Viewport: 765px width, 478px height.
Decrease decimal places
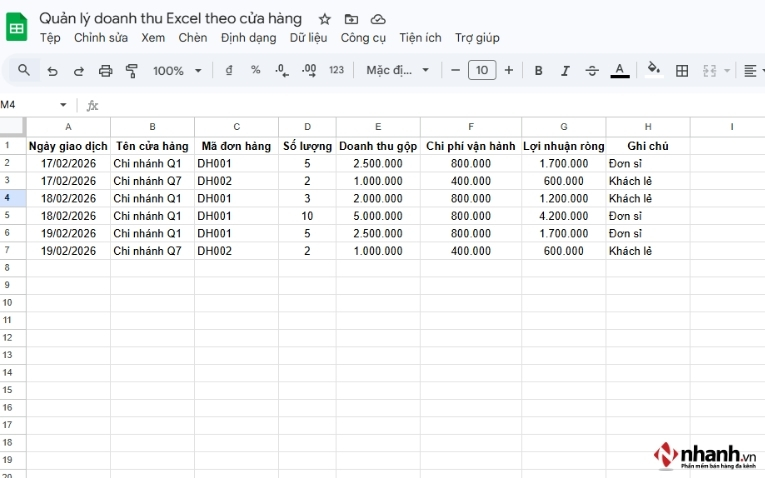(282, 71)
